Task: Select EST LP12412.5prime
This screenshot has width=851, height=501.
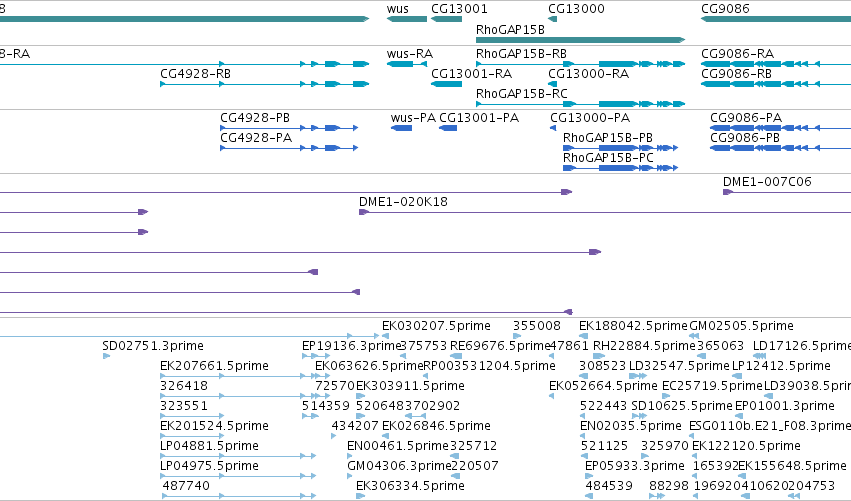Action: (x=782, y=366)
